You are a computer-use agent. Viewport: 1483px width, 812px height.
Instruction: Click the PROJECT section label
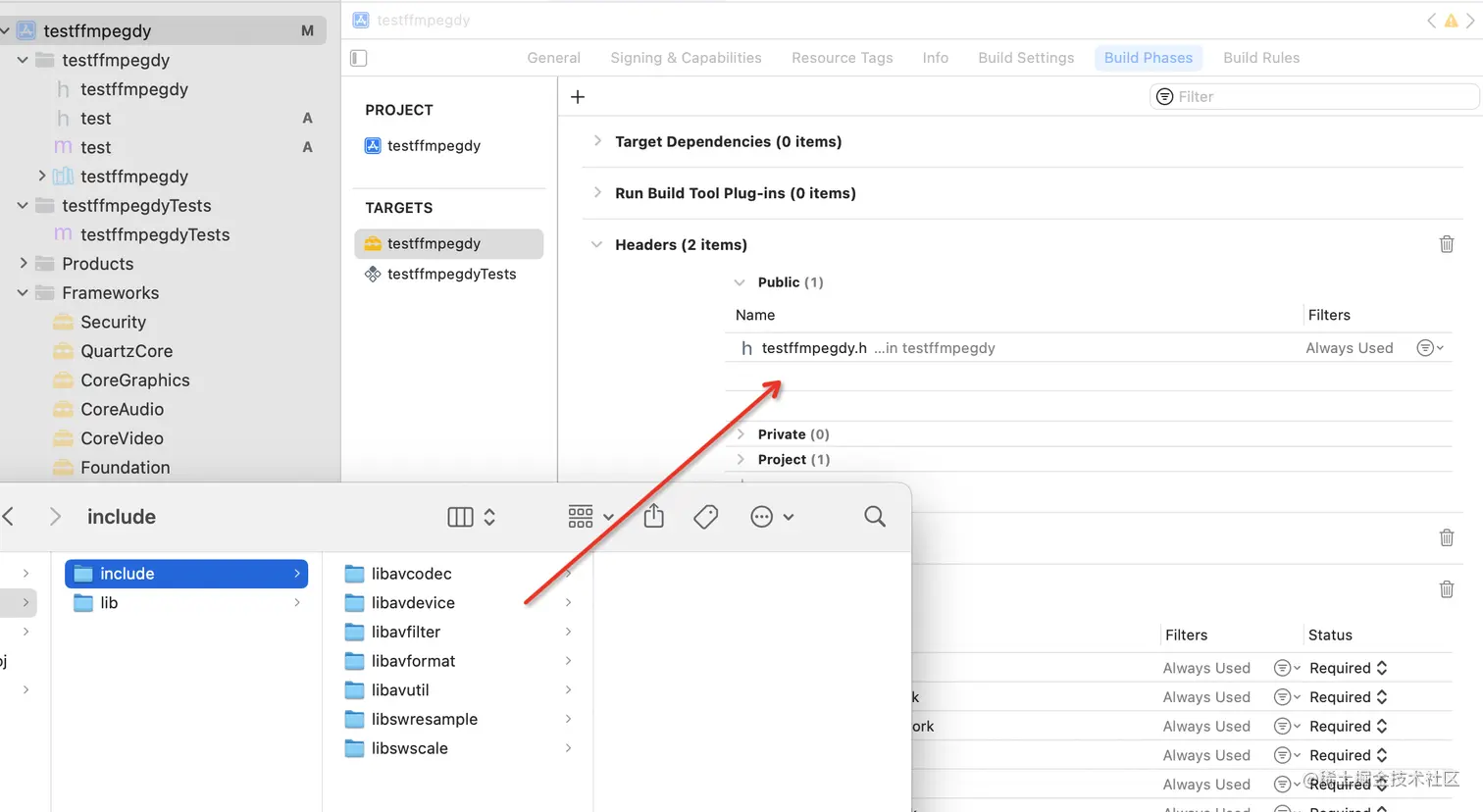(399, 110)
